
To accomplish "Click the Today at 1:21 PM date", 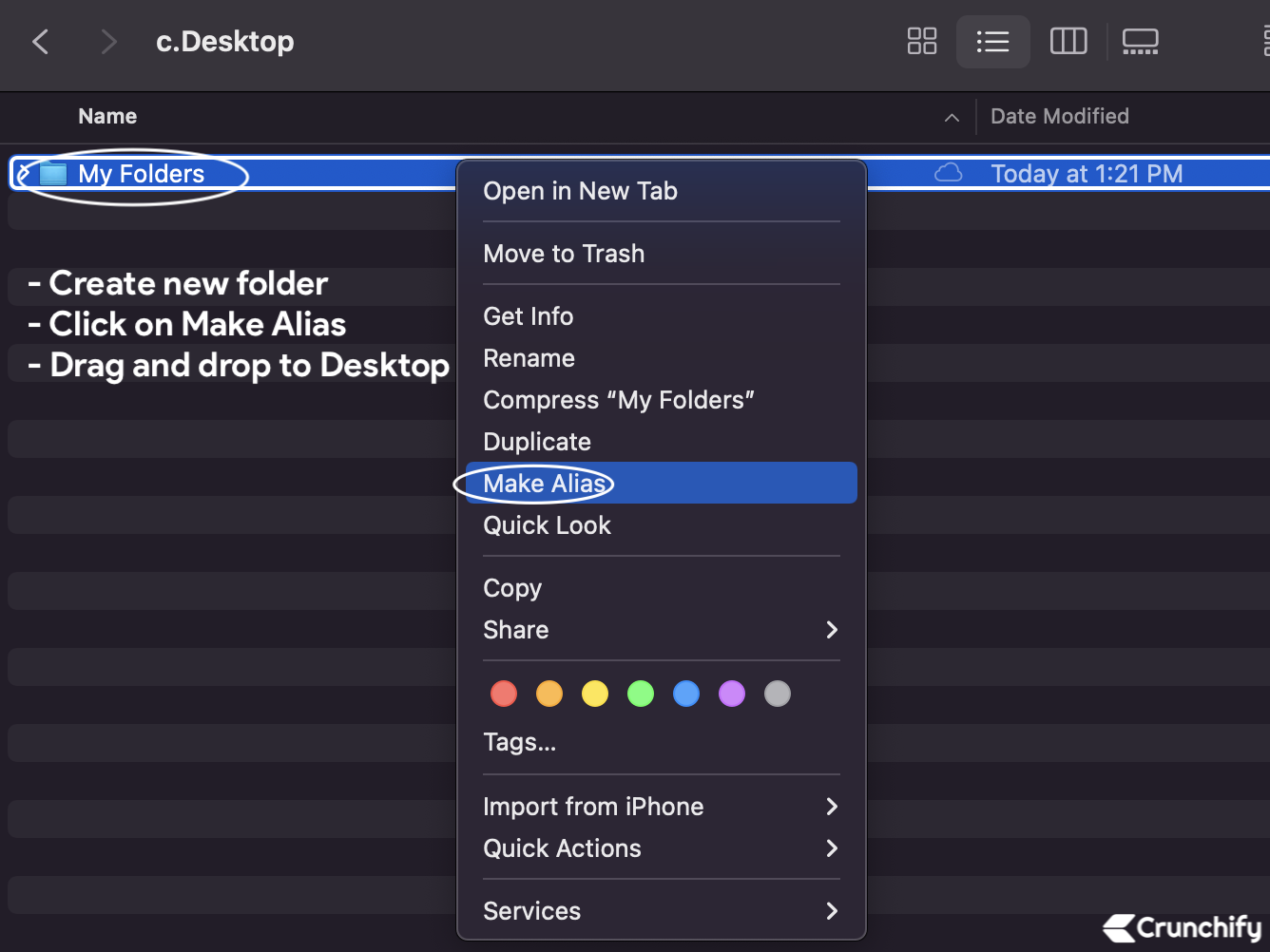I will tap(1087, 174).
